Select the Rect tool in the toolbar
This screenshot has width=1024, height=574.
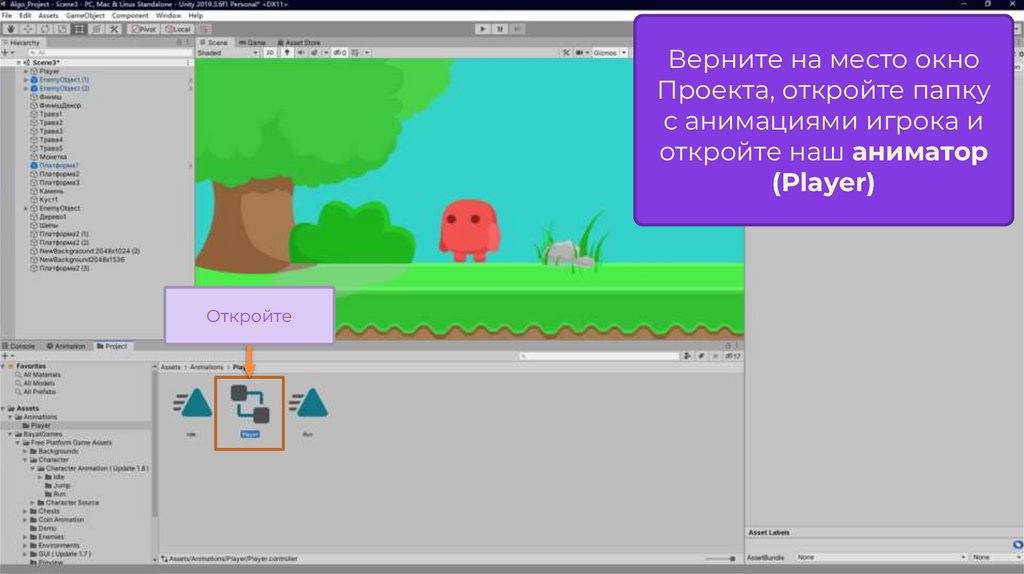click(79, 29)
